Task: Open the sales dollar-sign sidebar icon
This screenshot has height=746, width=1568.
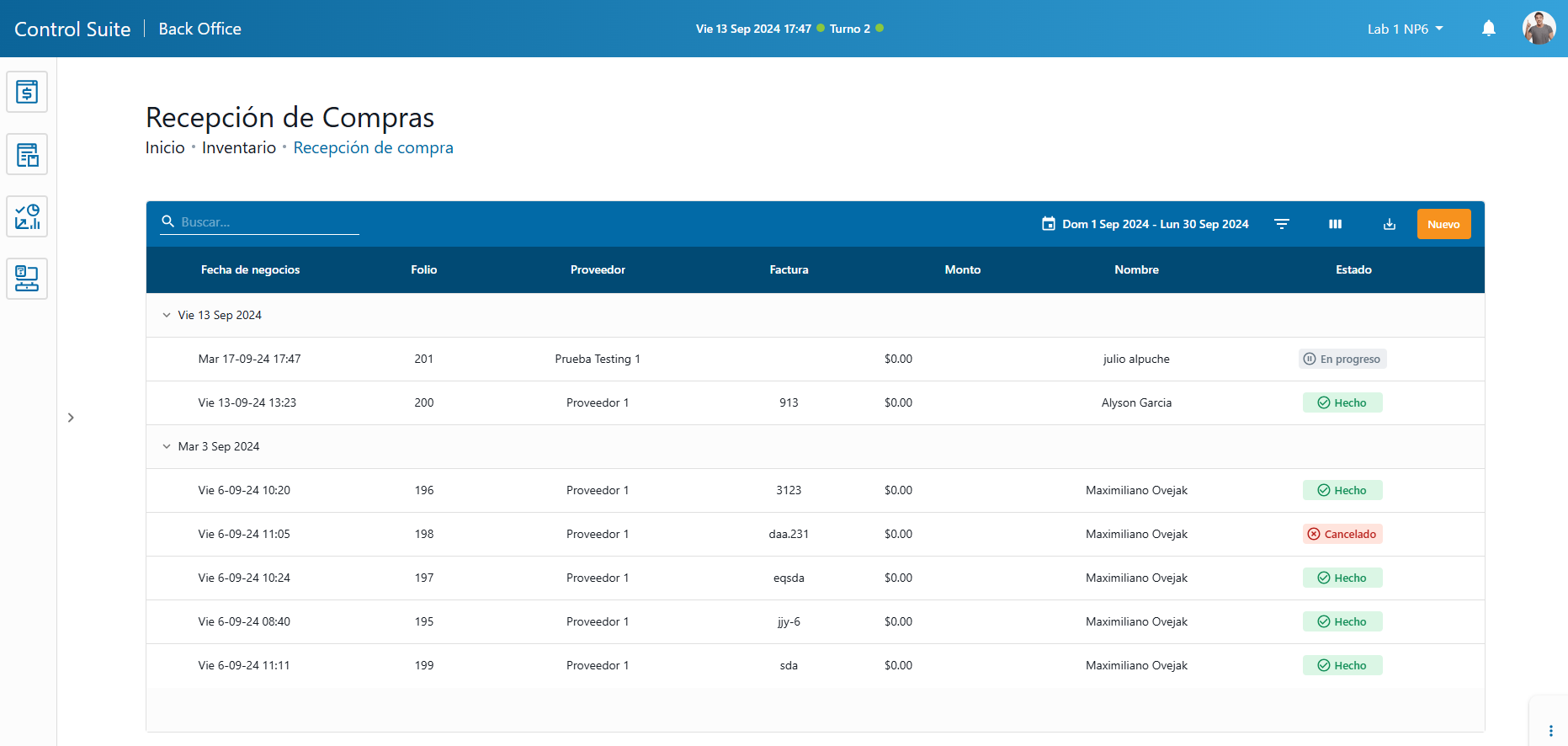Action: (x=27, y=92)
